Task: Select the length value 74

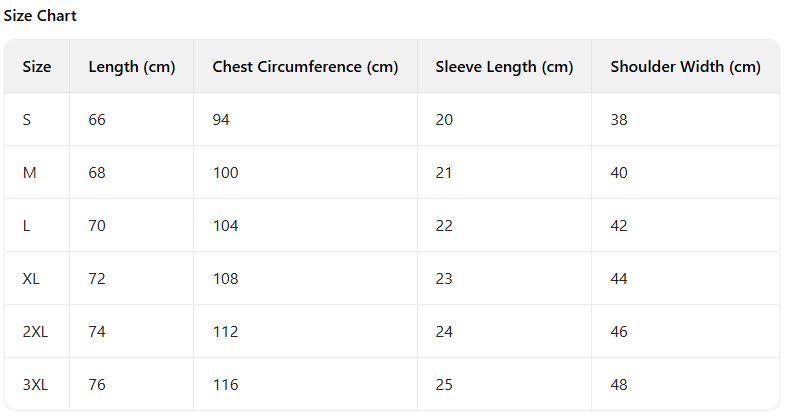Action: (x=97, y=332)
